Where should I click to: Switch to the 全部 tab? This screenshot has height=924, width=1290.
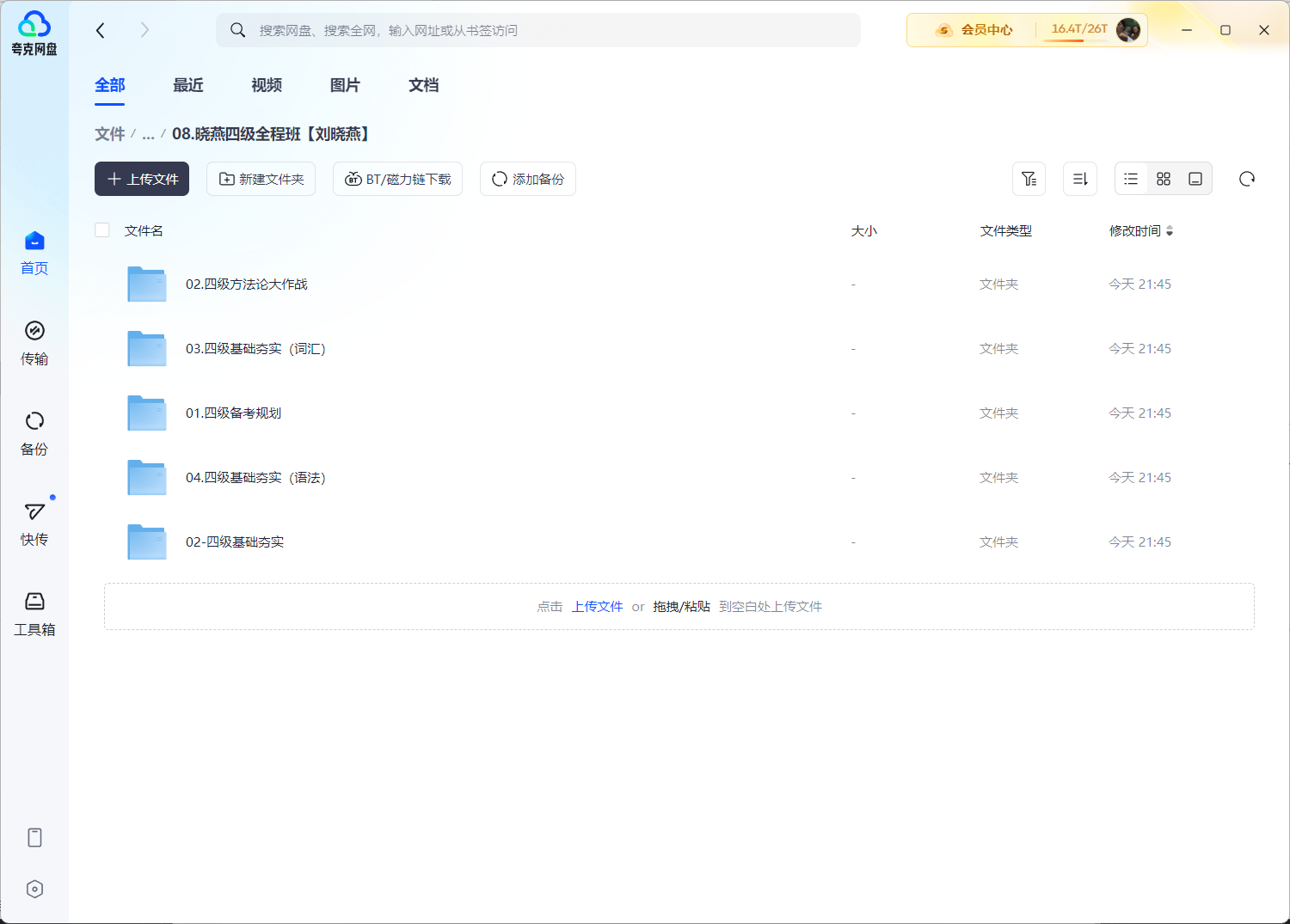pos(110,85)
